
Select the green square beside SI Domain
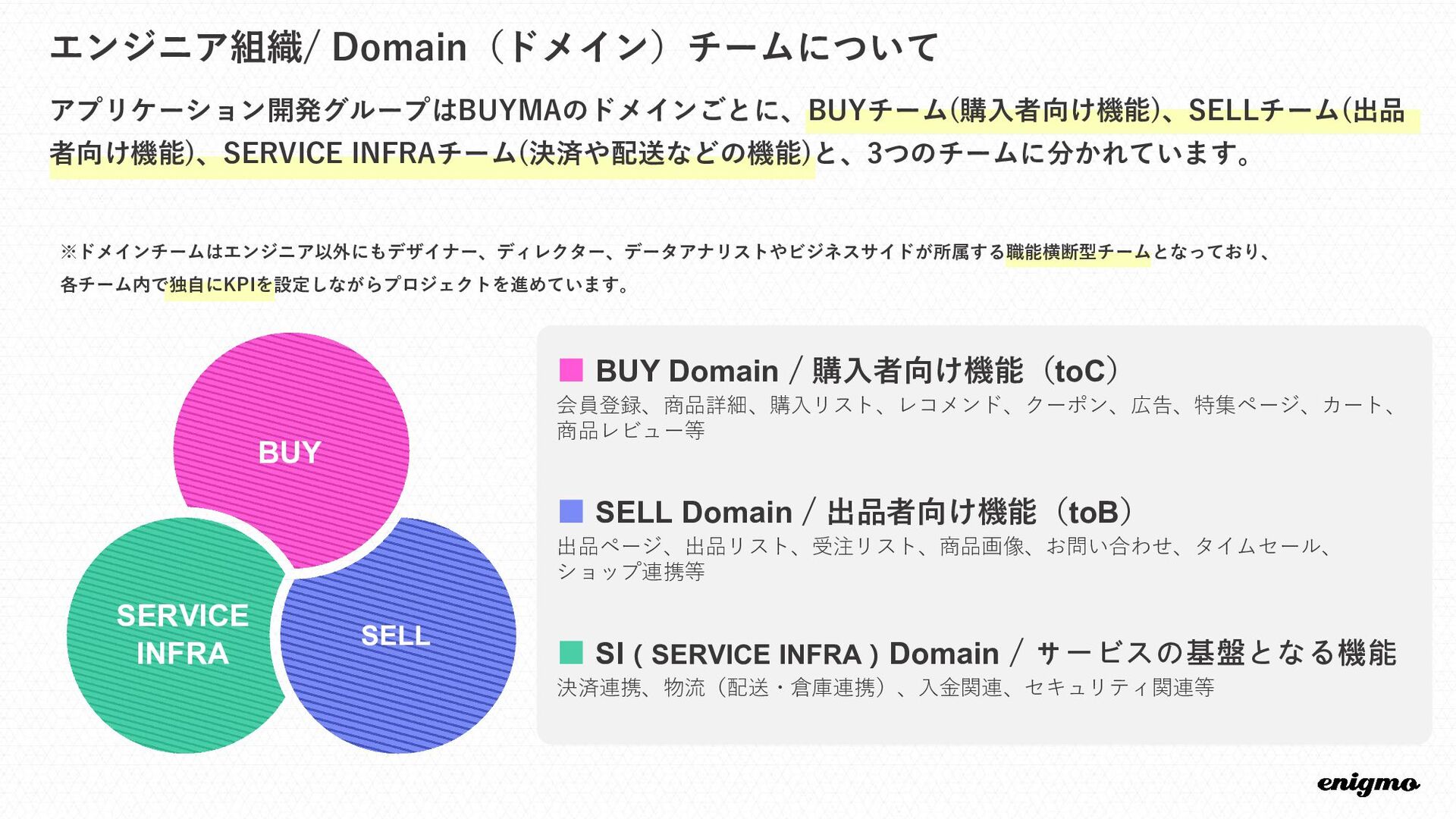click(570, 652)
